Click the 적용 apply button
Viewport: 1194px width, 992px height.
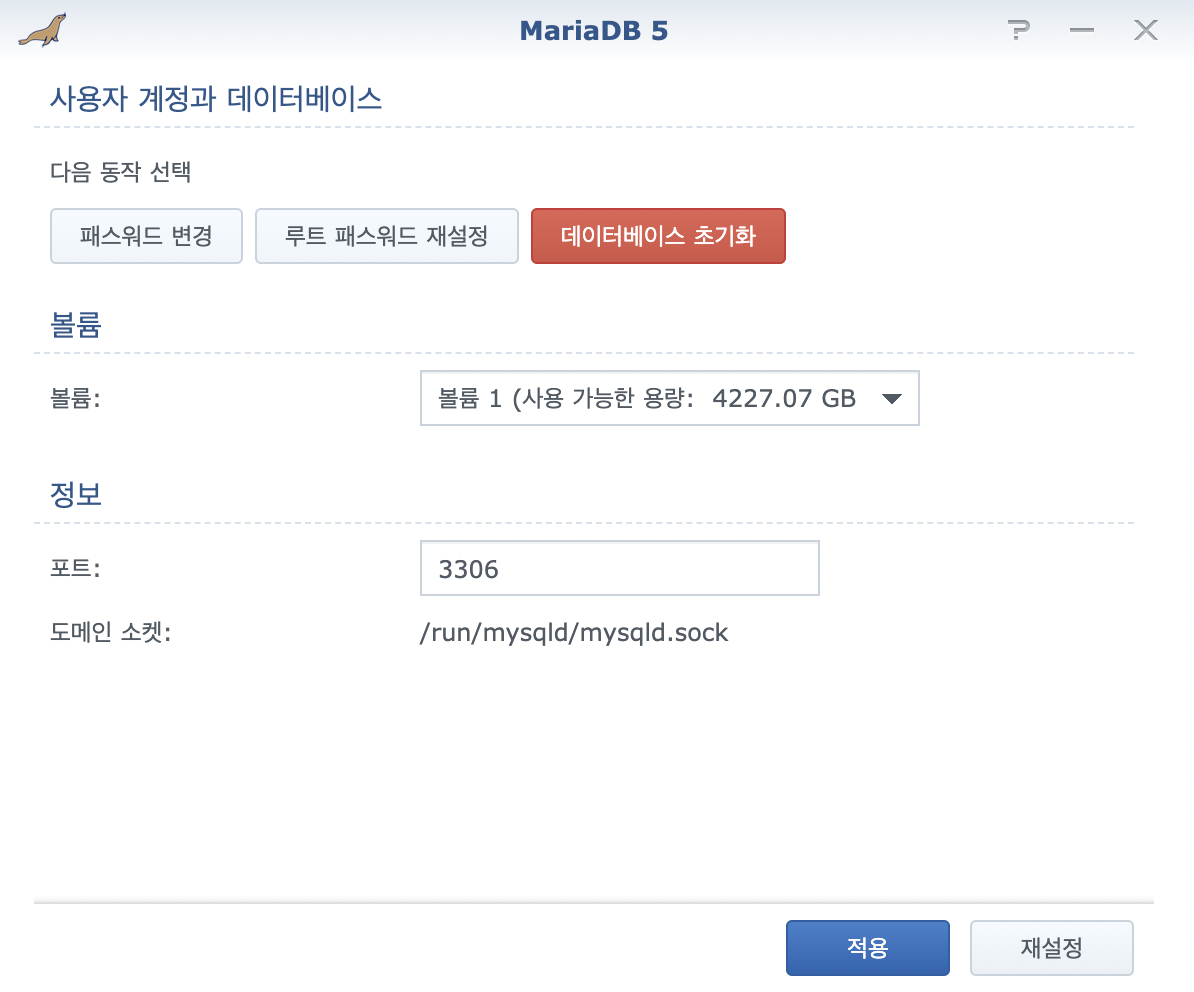tap(867, 948)
